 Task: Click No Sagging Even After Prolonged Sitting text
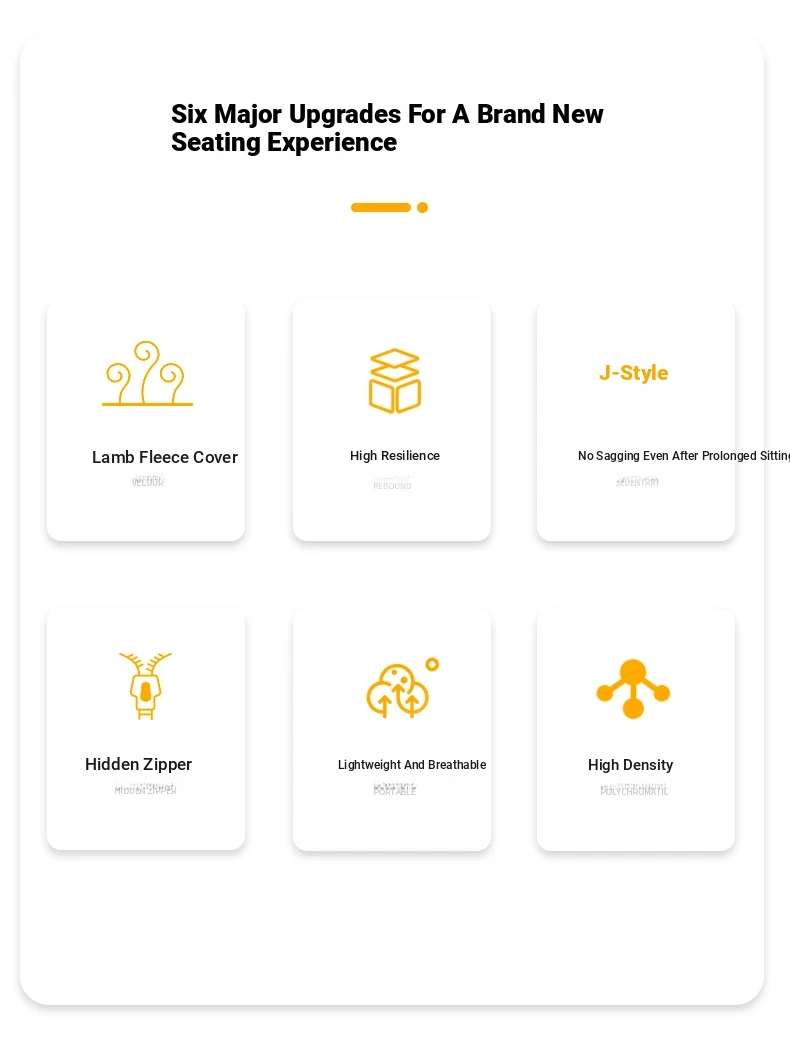click(683, 456)
